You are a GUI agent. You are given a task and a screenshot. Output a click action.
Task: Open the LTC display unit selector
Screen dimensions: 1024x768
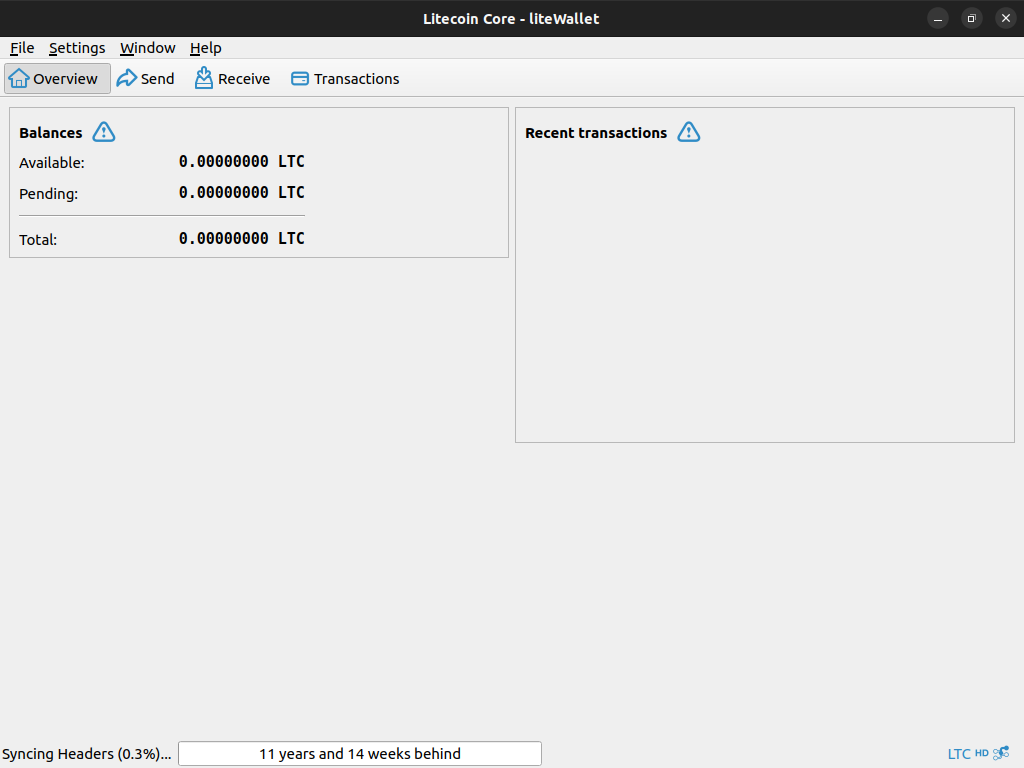[x=959, y=754]
